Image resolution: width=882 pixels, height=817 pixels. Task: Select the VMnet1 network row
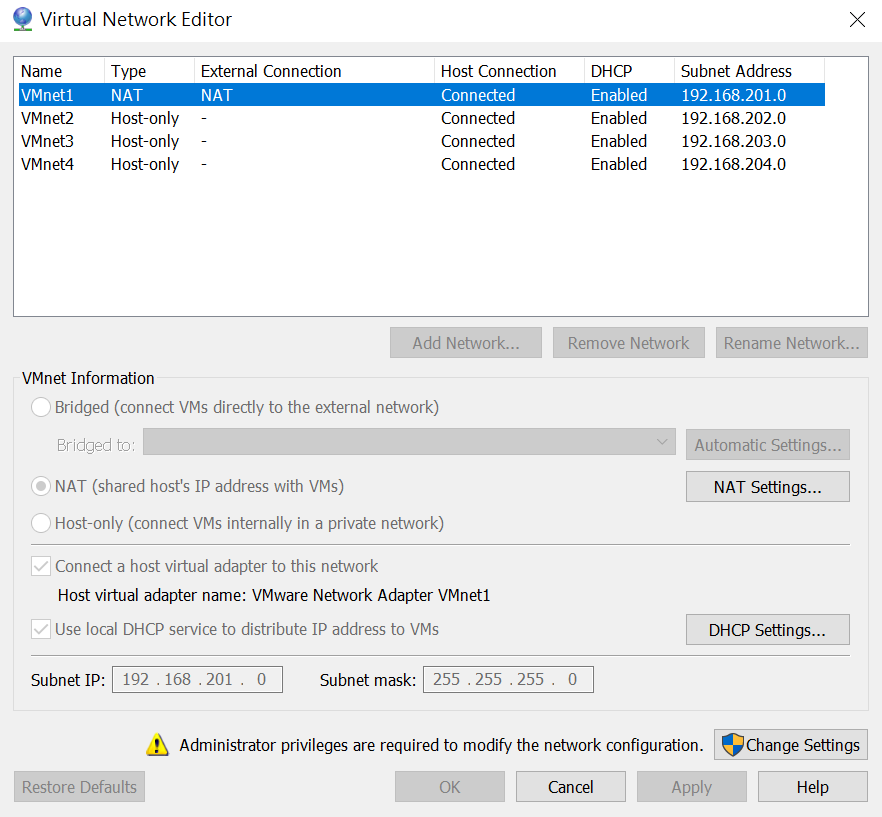tap(422, 95)
